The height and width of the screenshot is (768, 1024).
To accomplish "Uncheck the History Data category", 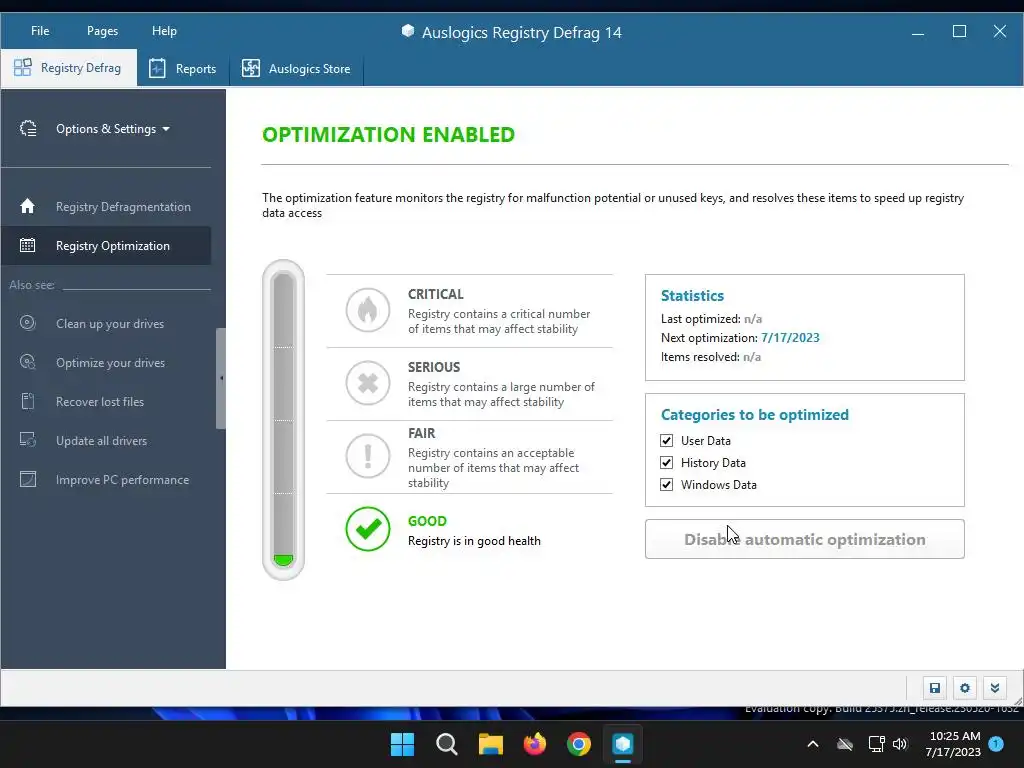I will (x=666, y=462).
